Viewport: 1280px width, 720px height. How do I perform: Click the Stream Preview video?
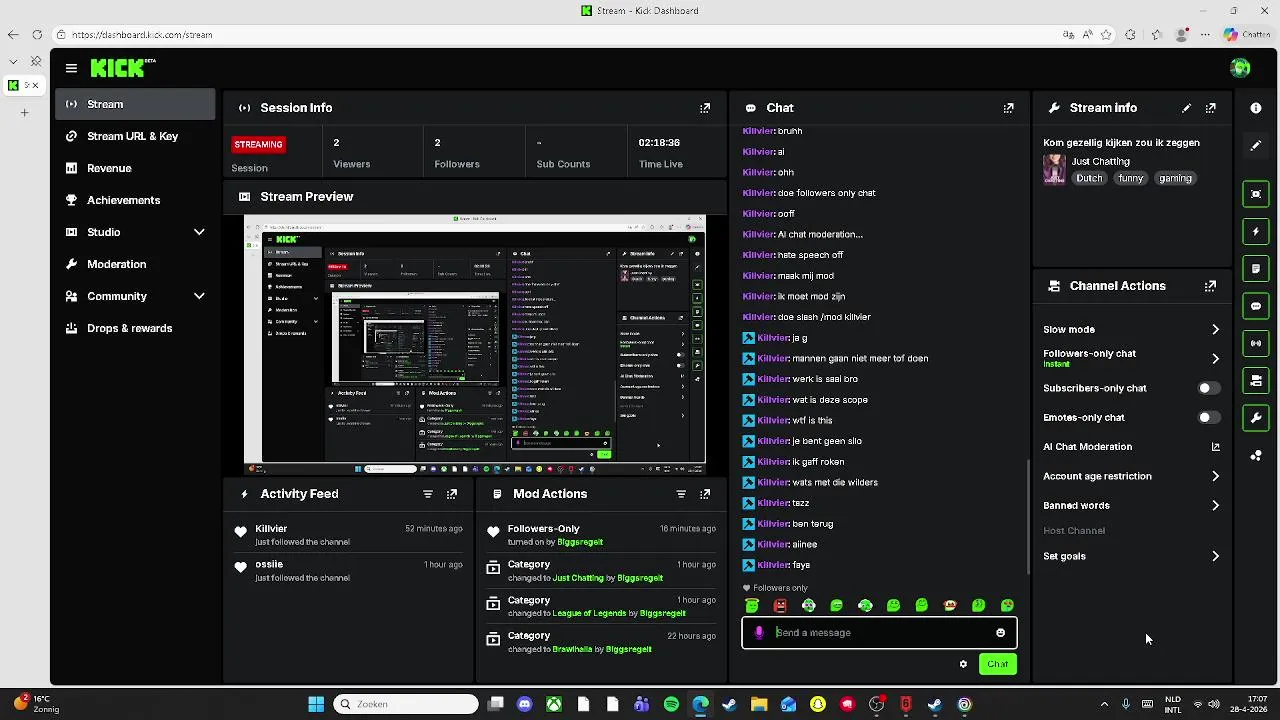pyautogui.click(x=475, y=344)
